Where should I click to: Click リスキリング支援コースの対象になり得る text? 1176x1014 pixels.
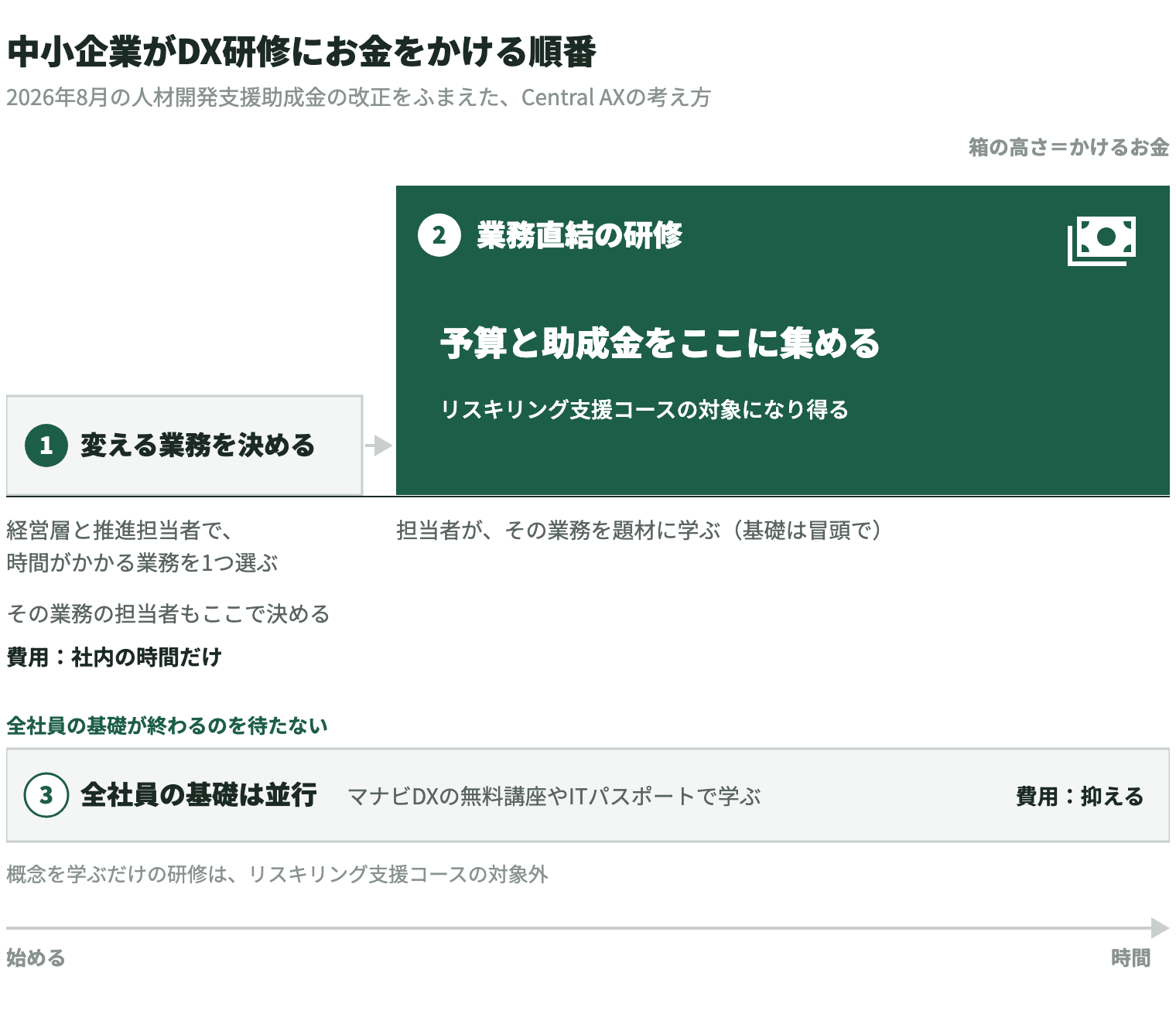coord(644,409)
